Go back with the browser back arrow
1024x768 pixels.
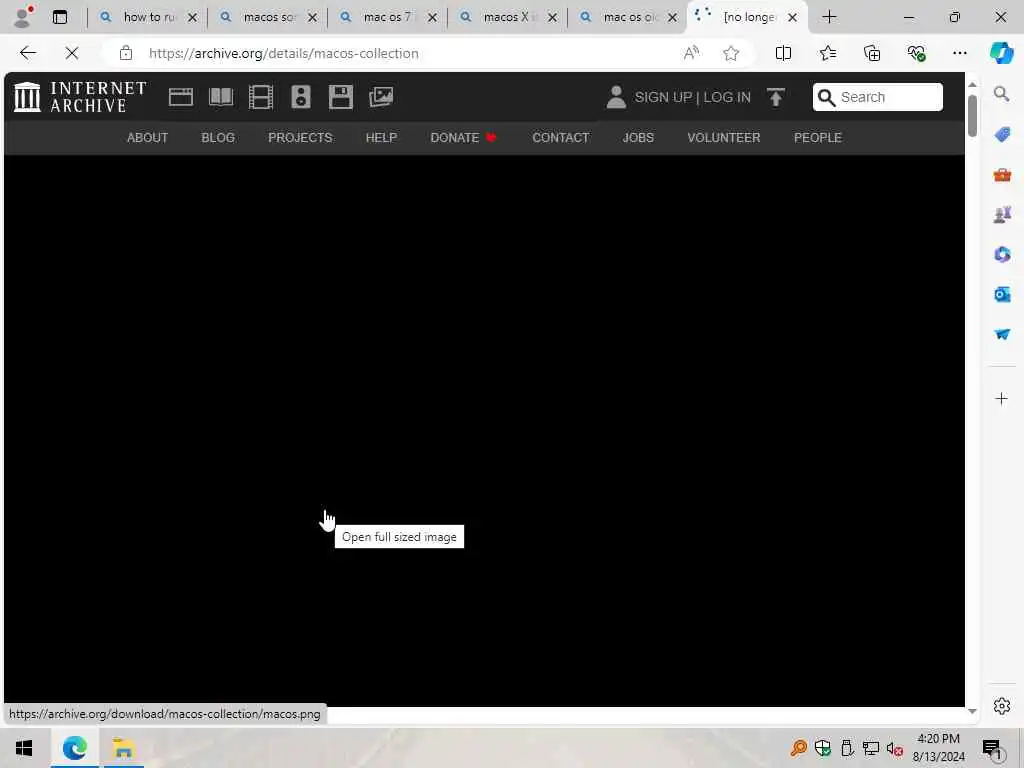(x=28, y=53)
